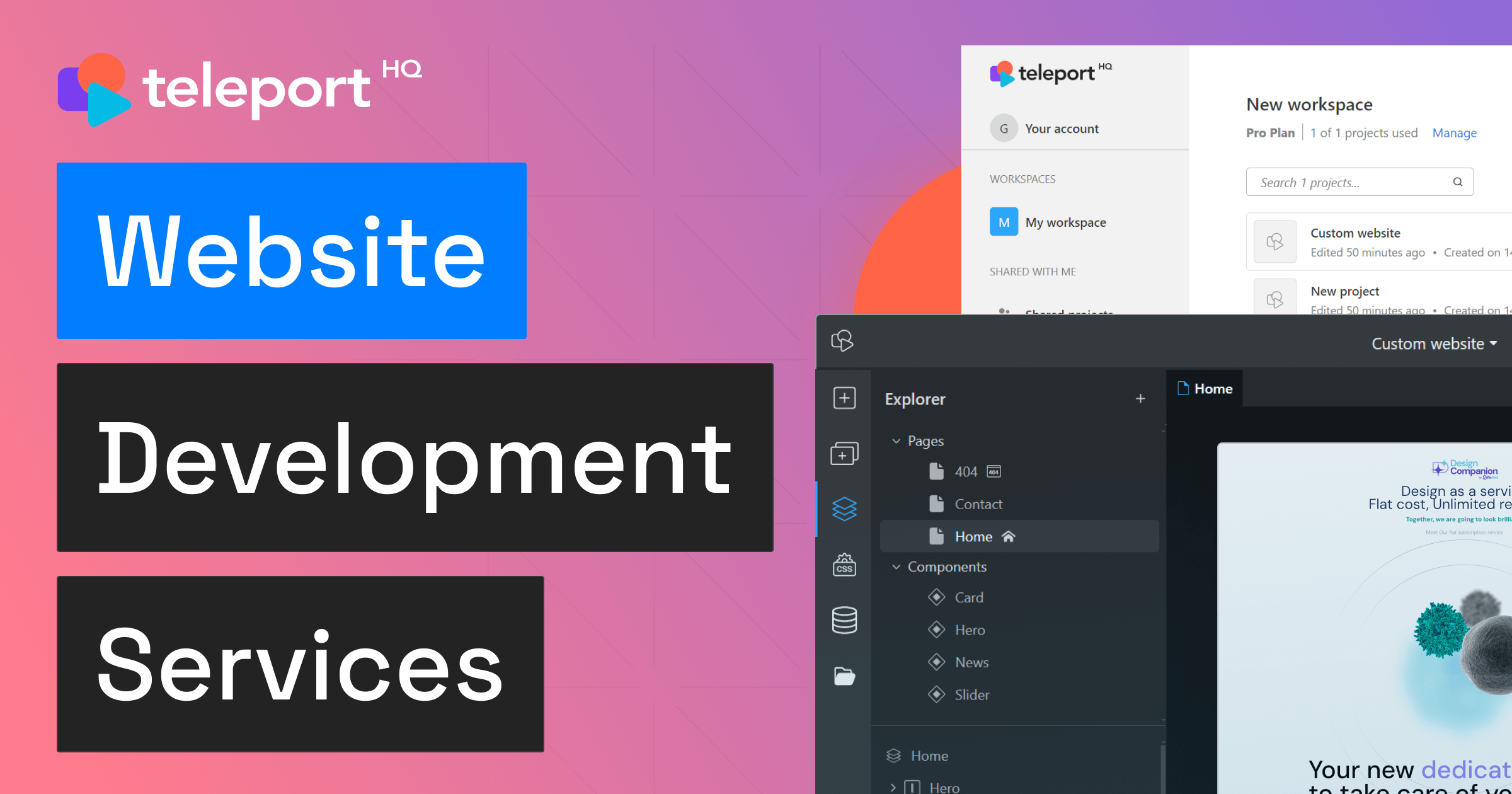Collapse the Pages section
The height and width of the screenshot is (794, 1512).
click(896, 441)
